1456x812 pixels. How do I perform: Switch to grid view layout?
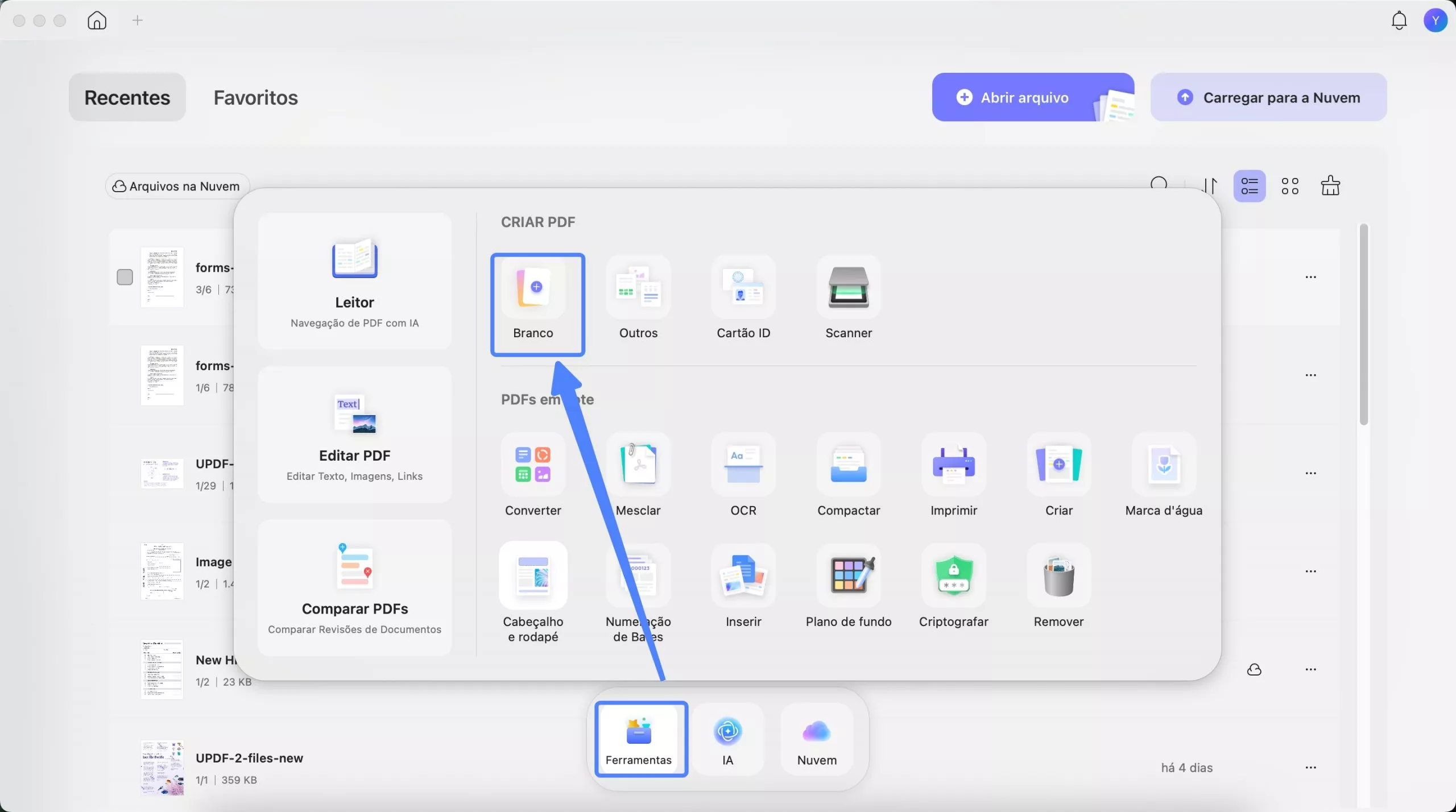pos(1290,186)
